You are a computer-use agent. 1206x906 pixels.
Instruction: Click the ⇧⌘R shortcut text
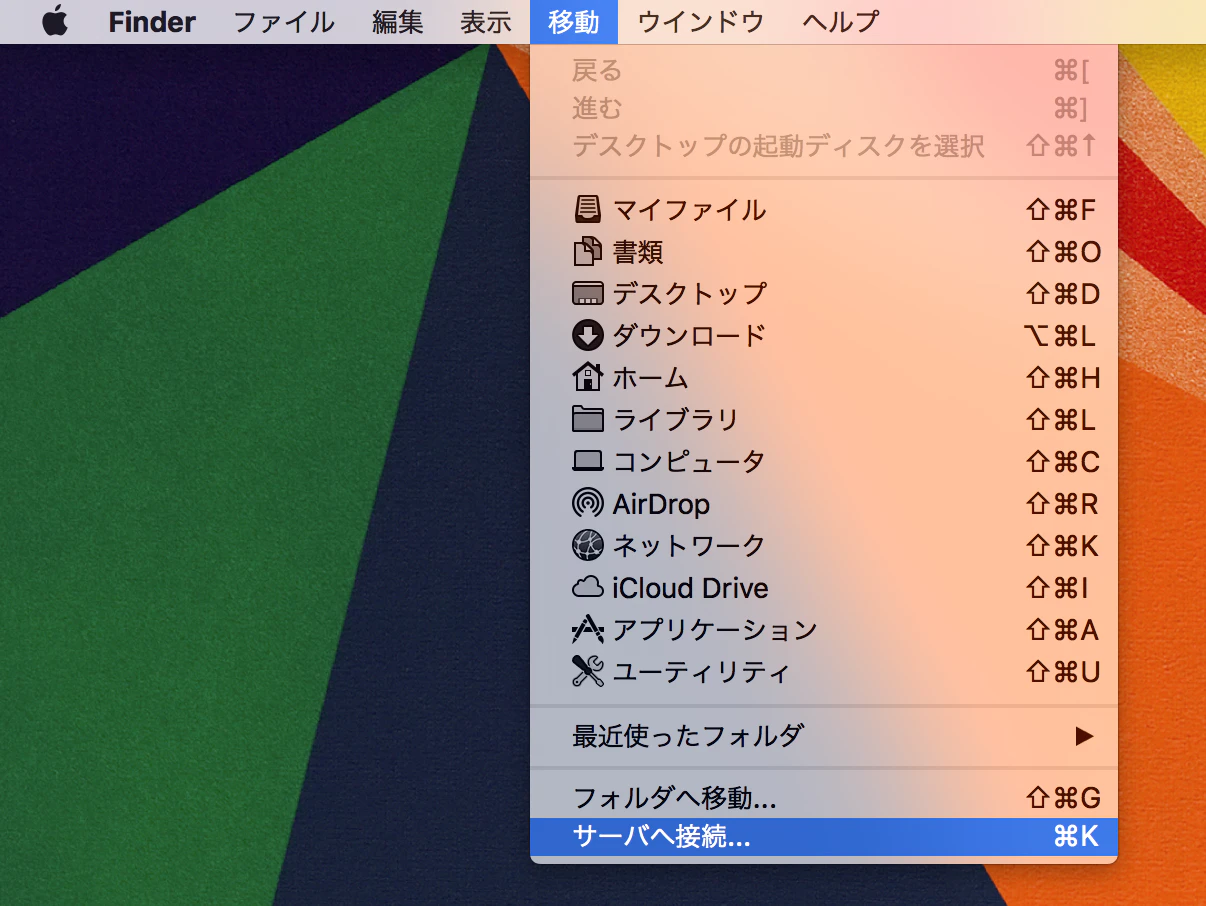[x=1063, y=503]
